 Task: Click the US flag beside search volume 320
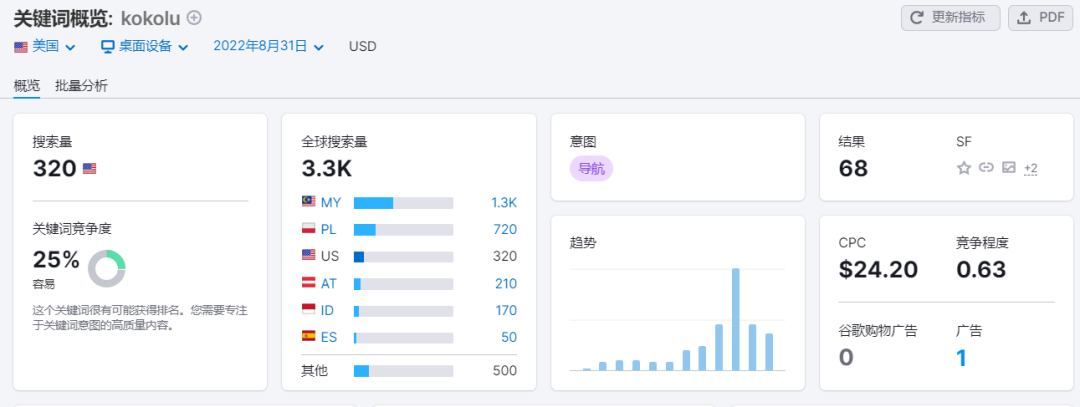[90, 169]
